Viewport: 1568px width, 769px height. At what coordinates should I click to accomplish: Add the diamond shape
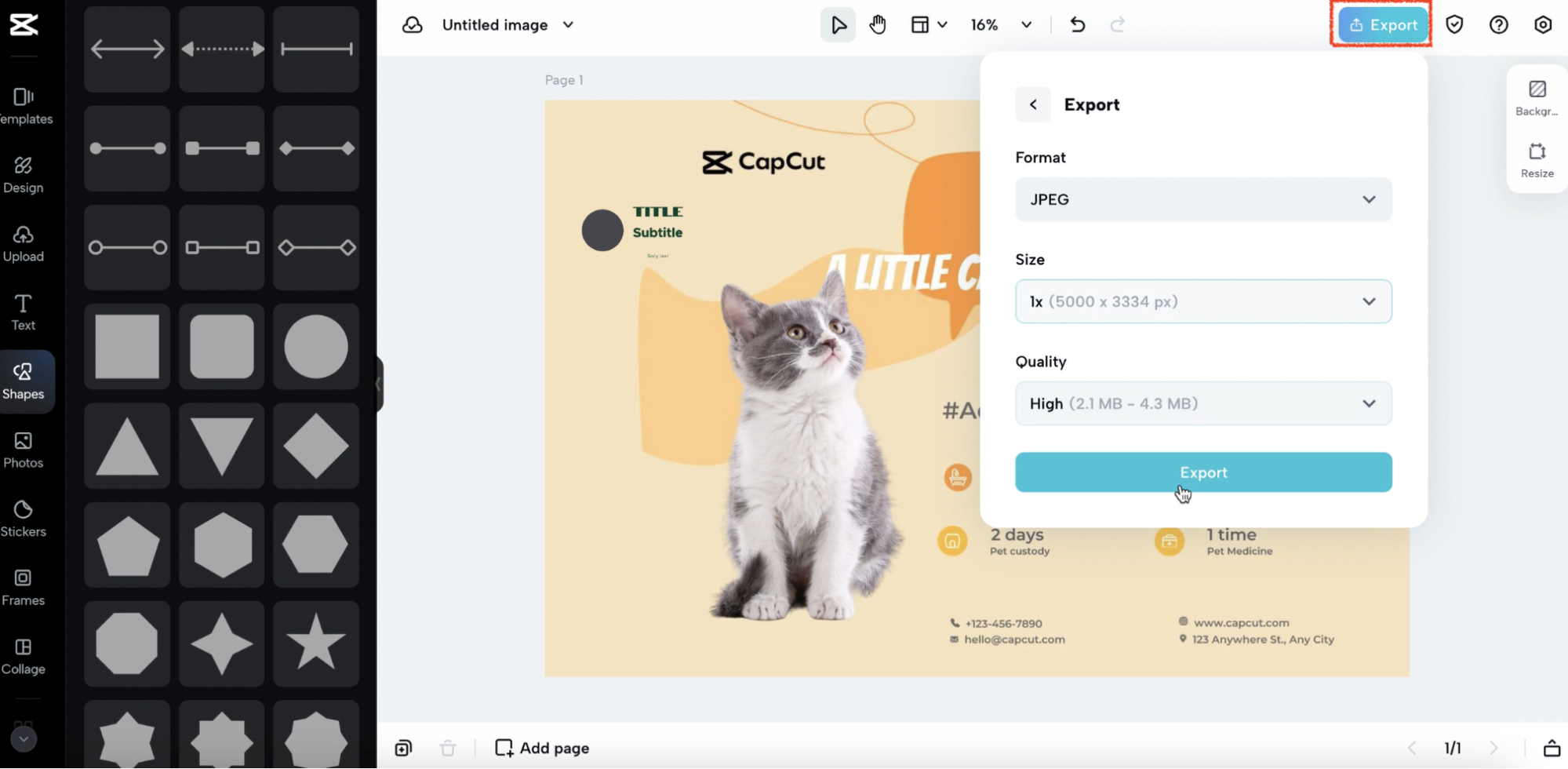click(x=316, y=446)
